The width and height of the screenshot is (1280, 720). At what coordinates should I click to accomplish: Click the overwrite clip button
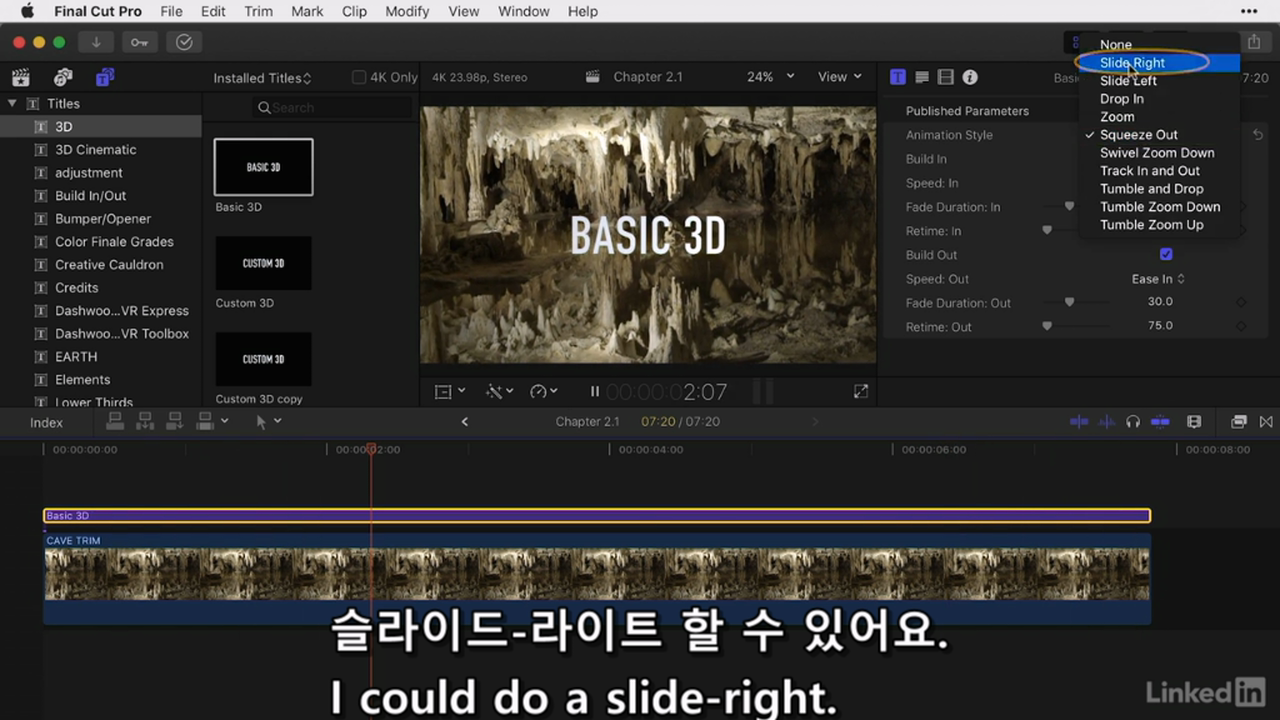coord(206,421)
